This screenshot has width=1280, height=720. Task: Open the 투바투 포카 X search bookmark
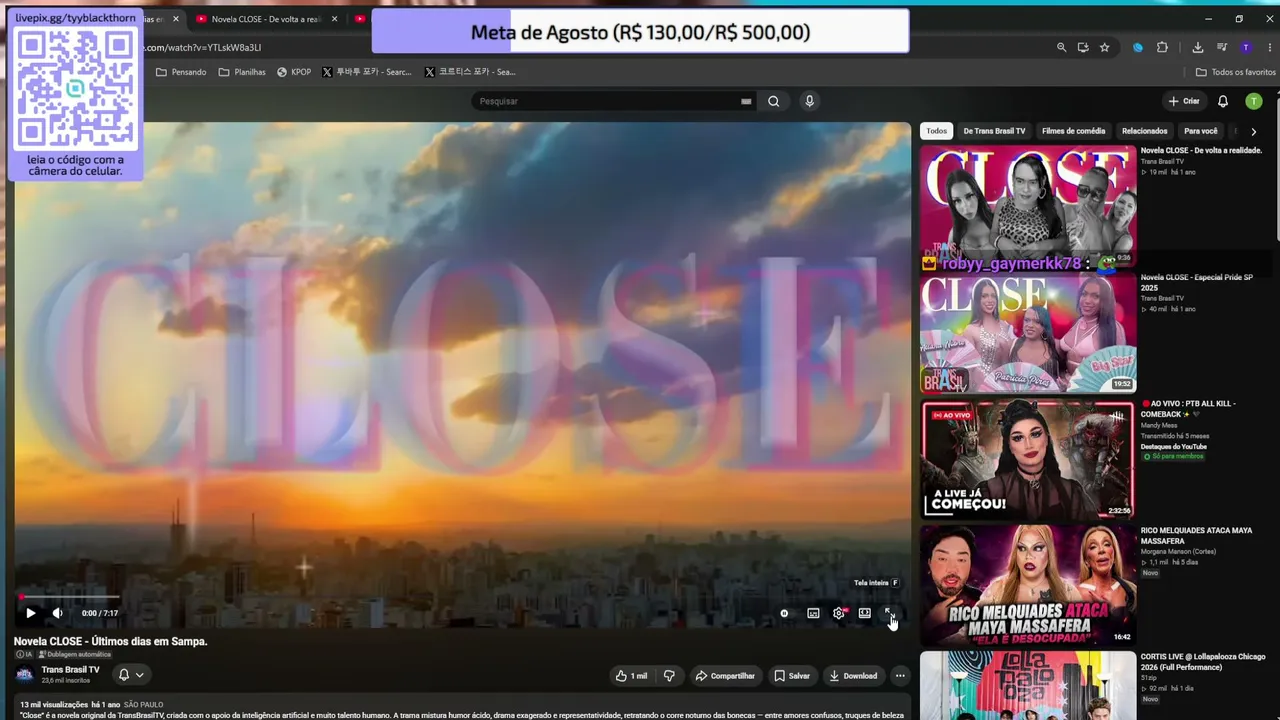point(367,72)
